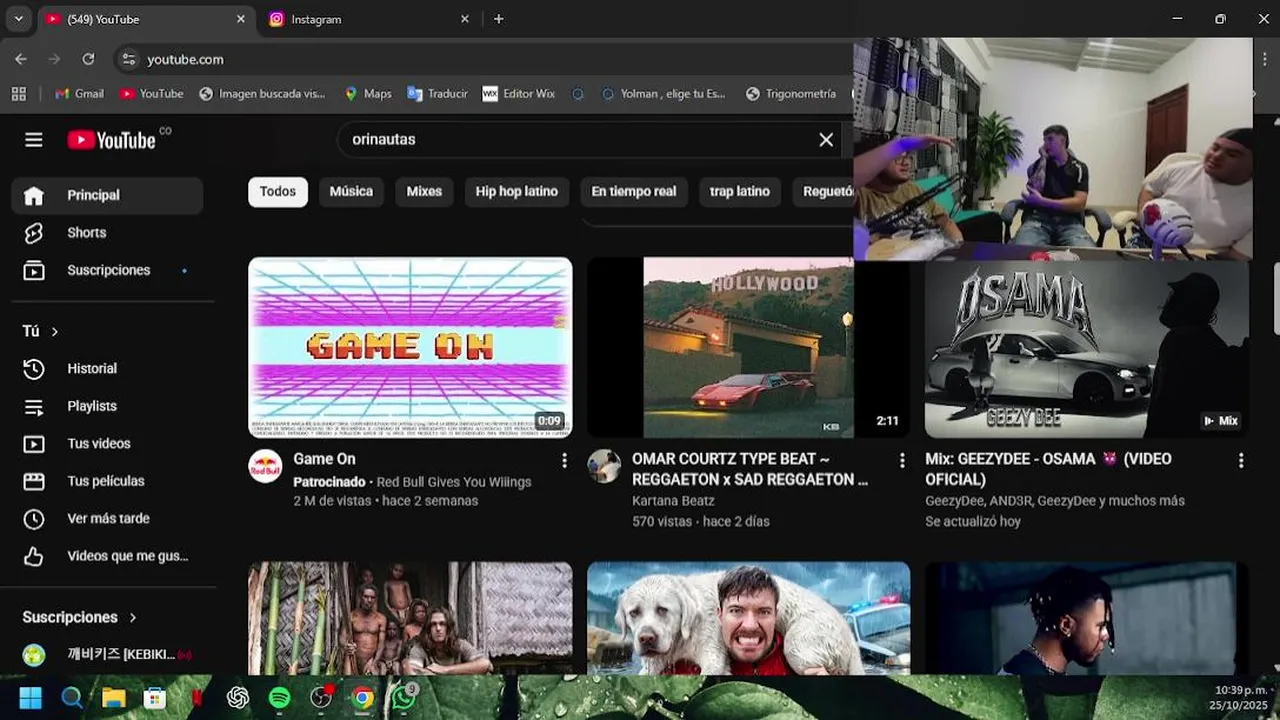
Task: Select the En tiempo real chip
Action: pos(634,191)
